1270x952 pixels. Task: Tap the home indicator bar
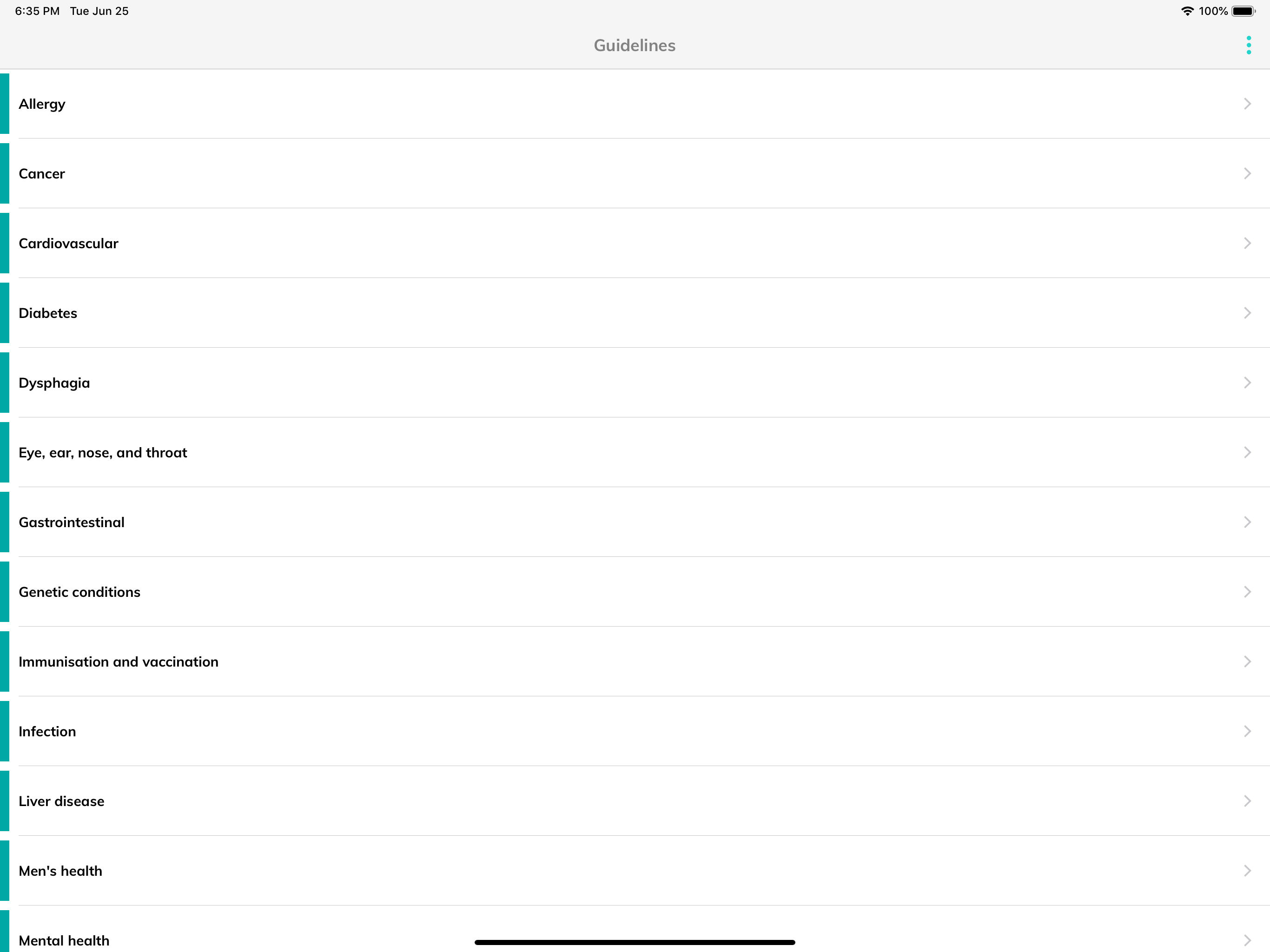(x=635, y=942)
